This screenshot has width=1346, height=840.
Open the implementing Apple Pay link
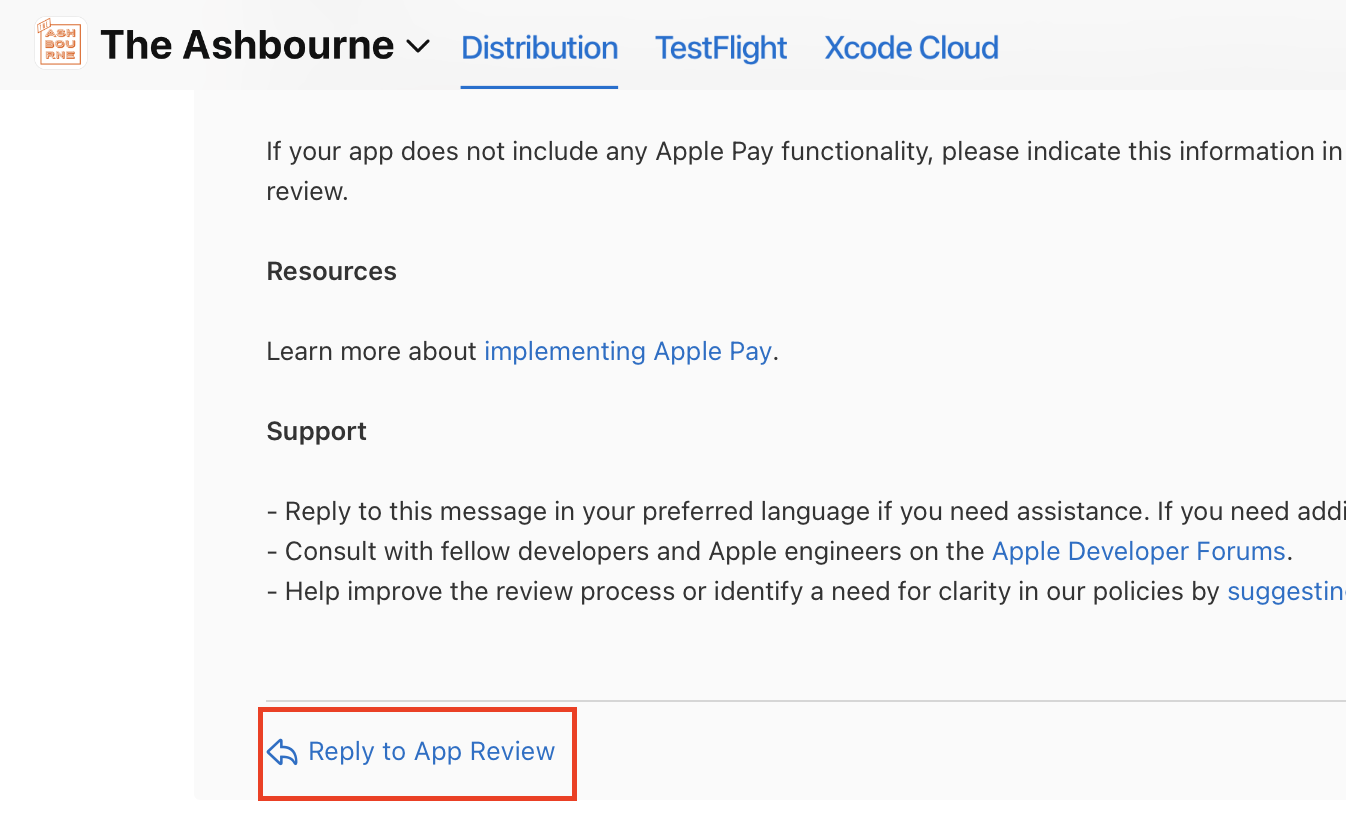pyautogui.click(x=628, y=352)
